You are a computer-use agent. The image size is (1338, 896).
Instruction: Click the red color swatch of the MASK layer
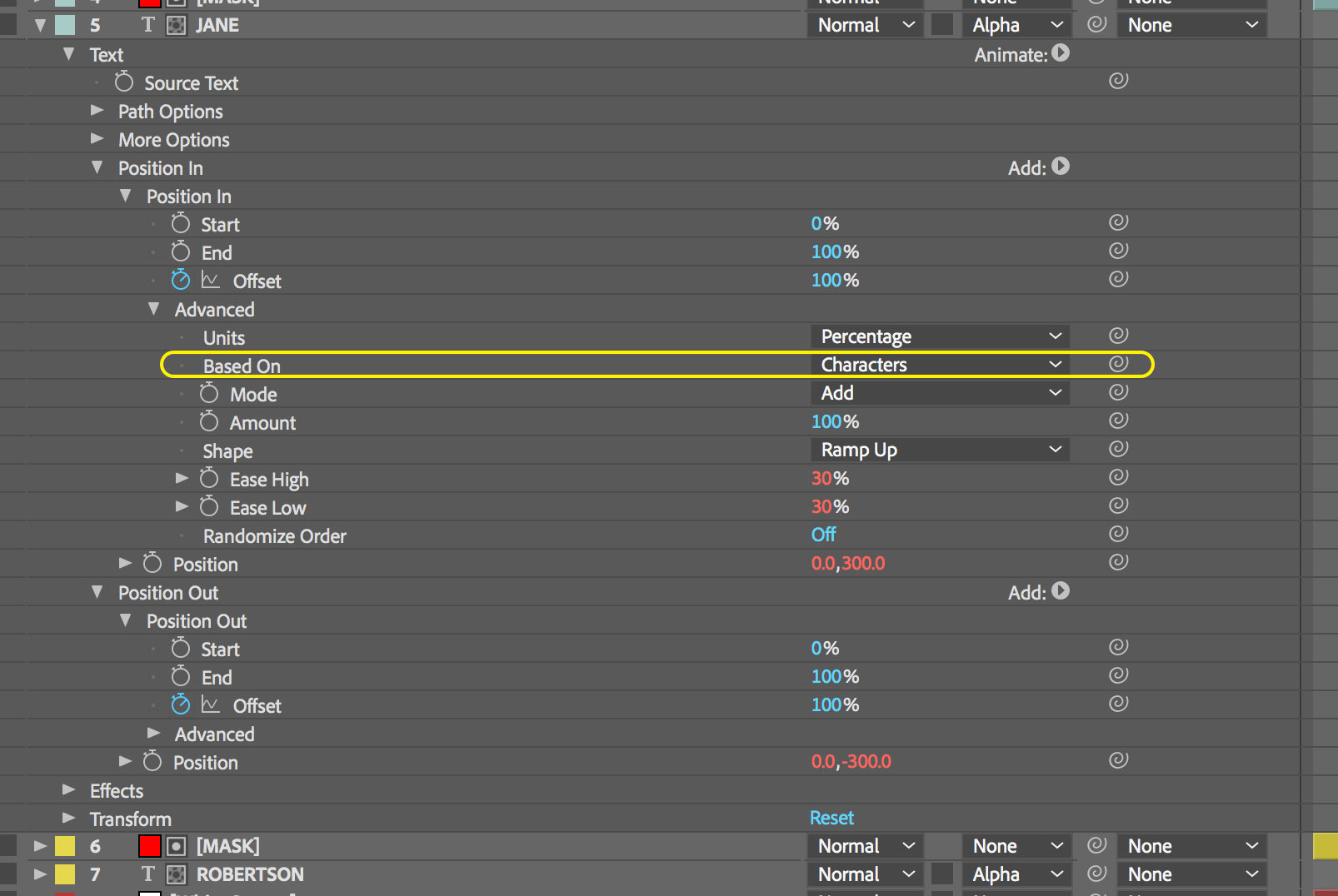[149, 845]
